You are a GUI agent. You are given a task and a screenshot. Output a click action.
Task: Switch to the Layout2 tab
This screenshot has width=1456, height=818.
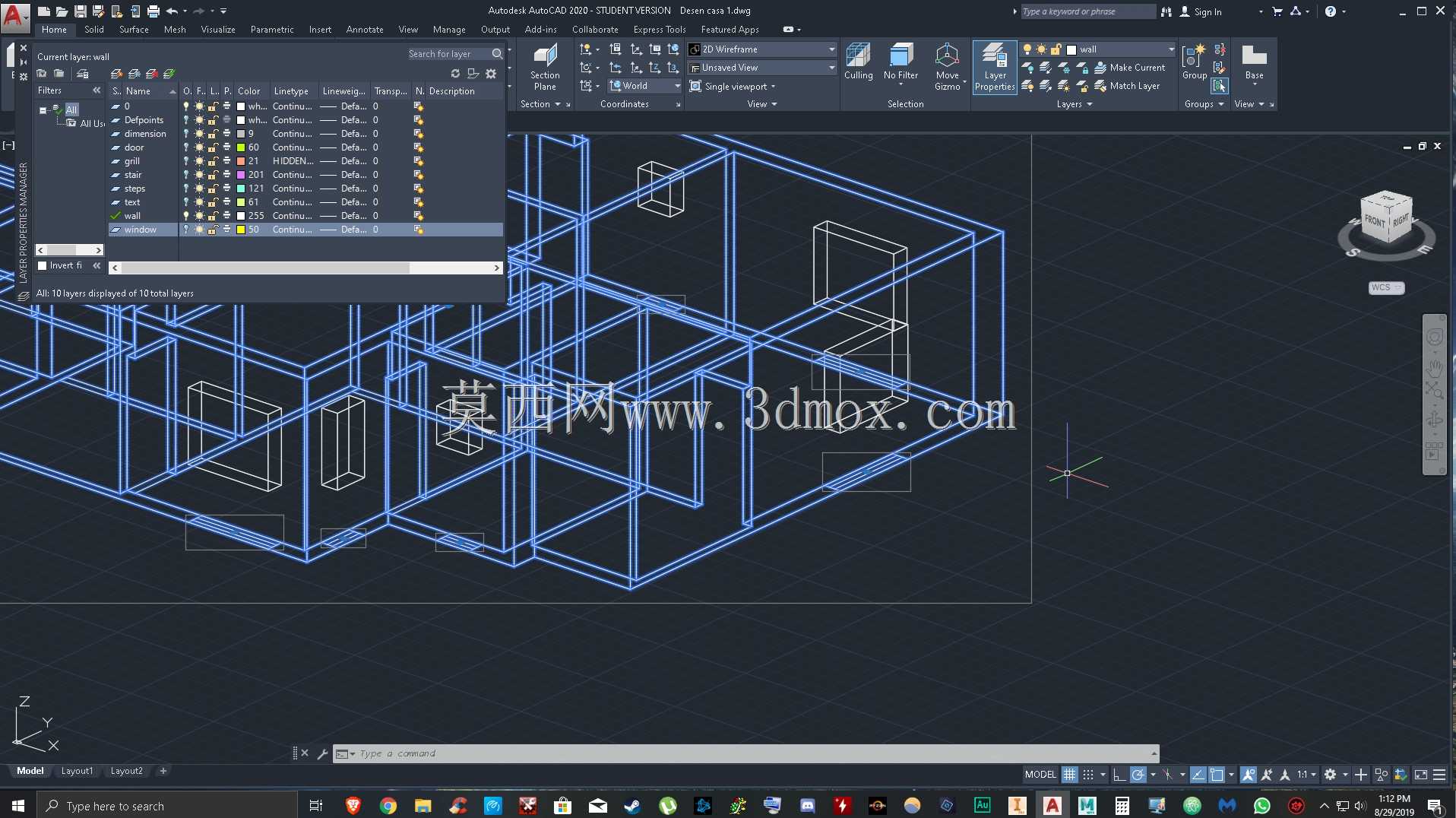pyautogui.click(x=126, y=771)
